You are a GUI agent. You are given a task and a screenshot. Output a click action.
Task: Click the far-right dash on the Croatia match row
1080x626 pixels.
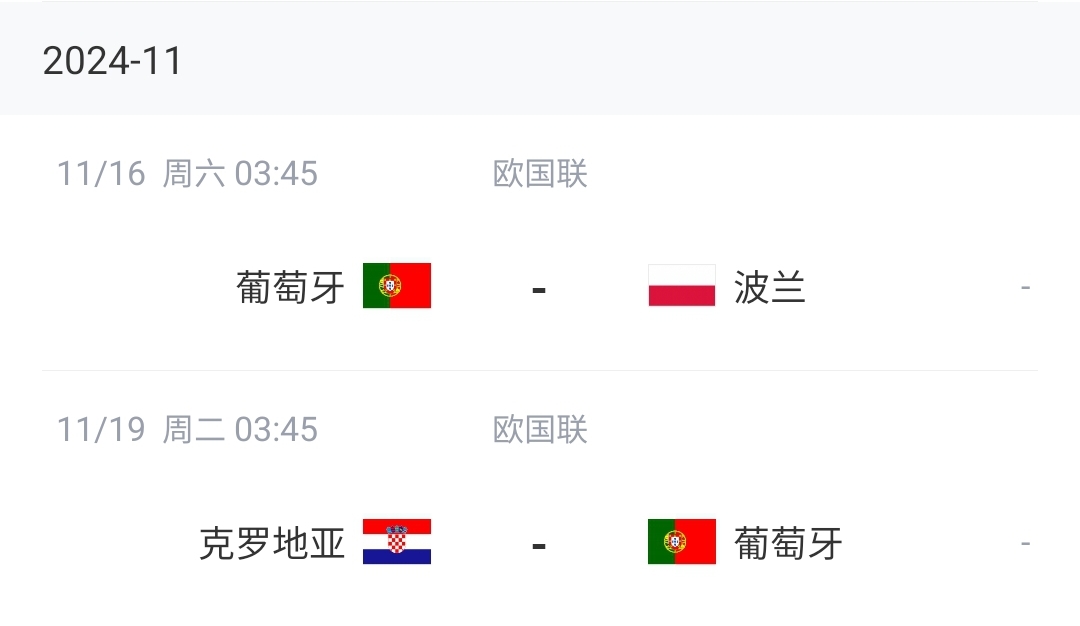1025,544
